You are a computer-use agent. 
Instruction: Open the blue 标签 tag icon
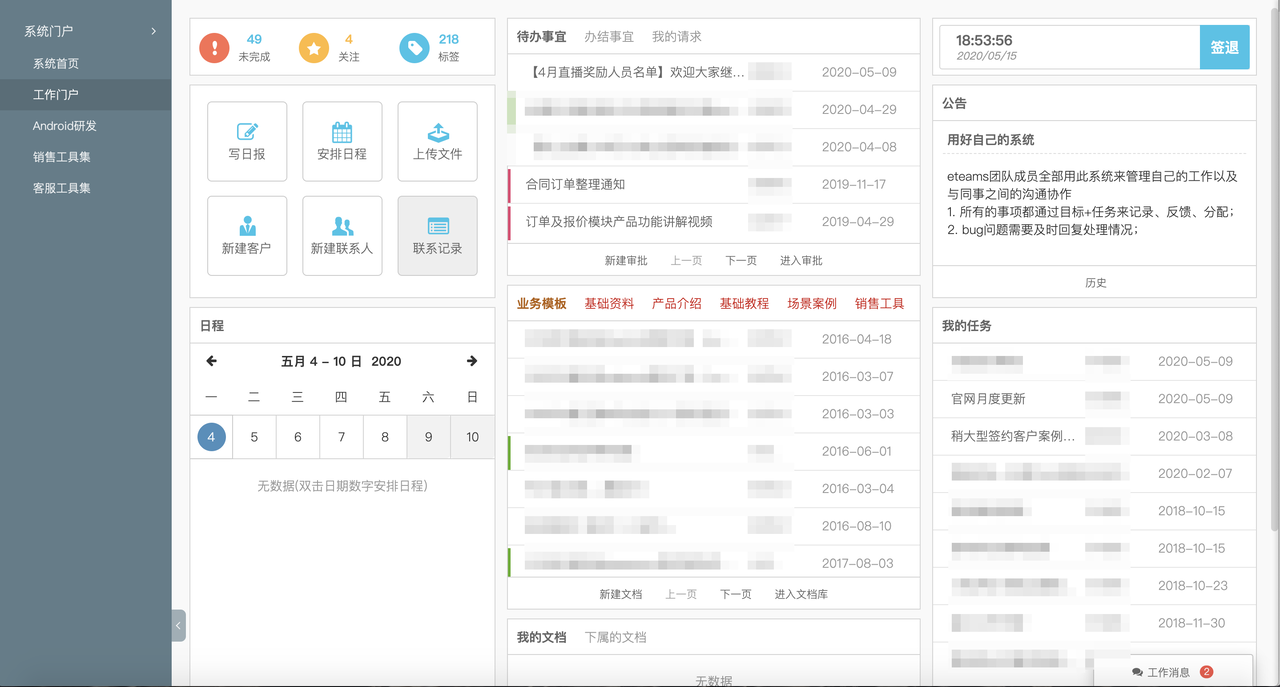pyautogui.click(x=414, y=46)
